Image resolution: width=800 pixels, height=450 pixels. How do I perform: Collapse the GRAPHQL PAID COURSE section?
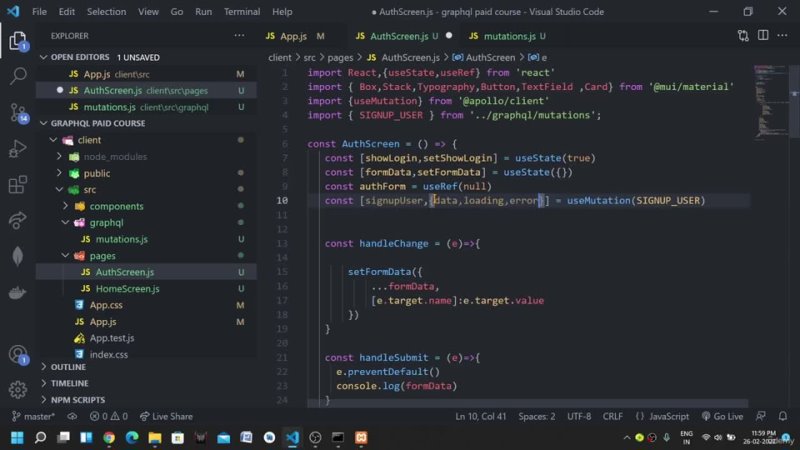click(x=44, y=123)
